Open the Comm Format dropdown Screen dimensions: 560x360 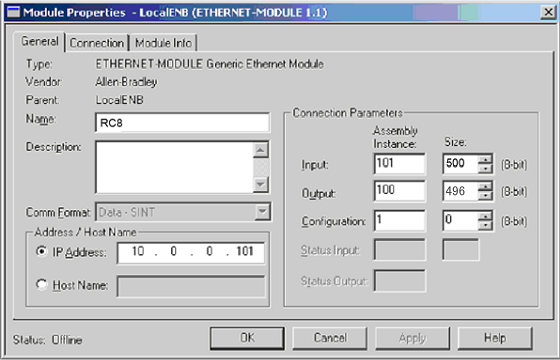(262, 212)
